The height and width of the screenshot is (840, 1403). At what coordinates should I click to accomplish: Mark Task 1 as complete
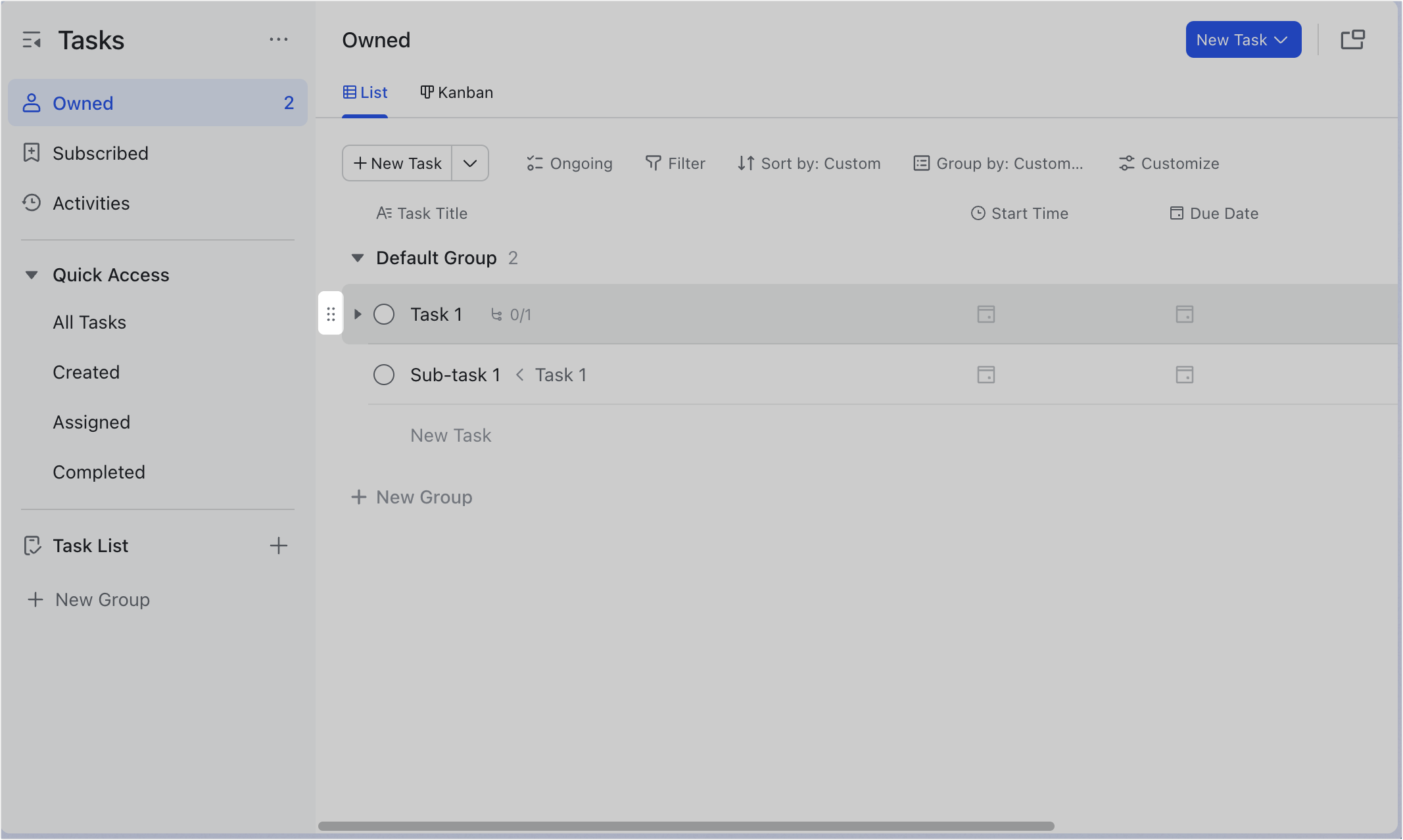point(384,314)
